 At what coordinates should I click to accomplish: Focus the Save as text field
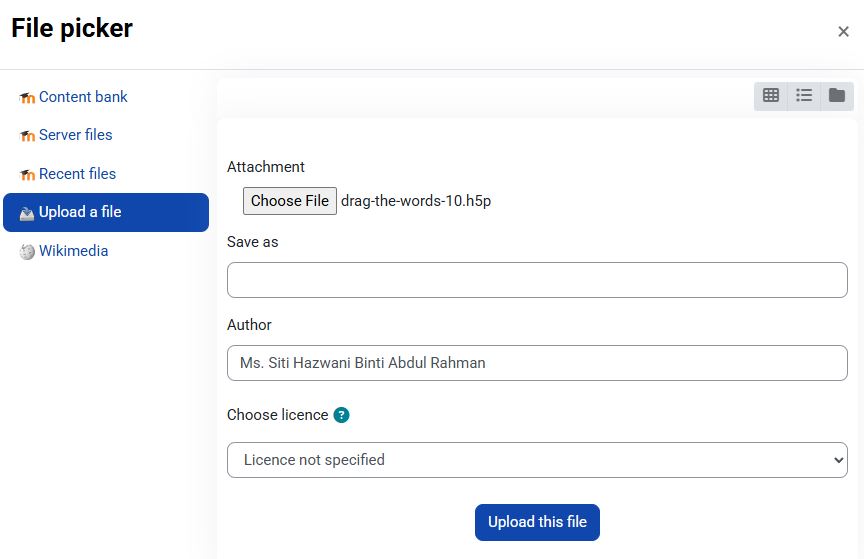537,280
